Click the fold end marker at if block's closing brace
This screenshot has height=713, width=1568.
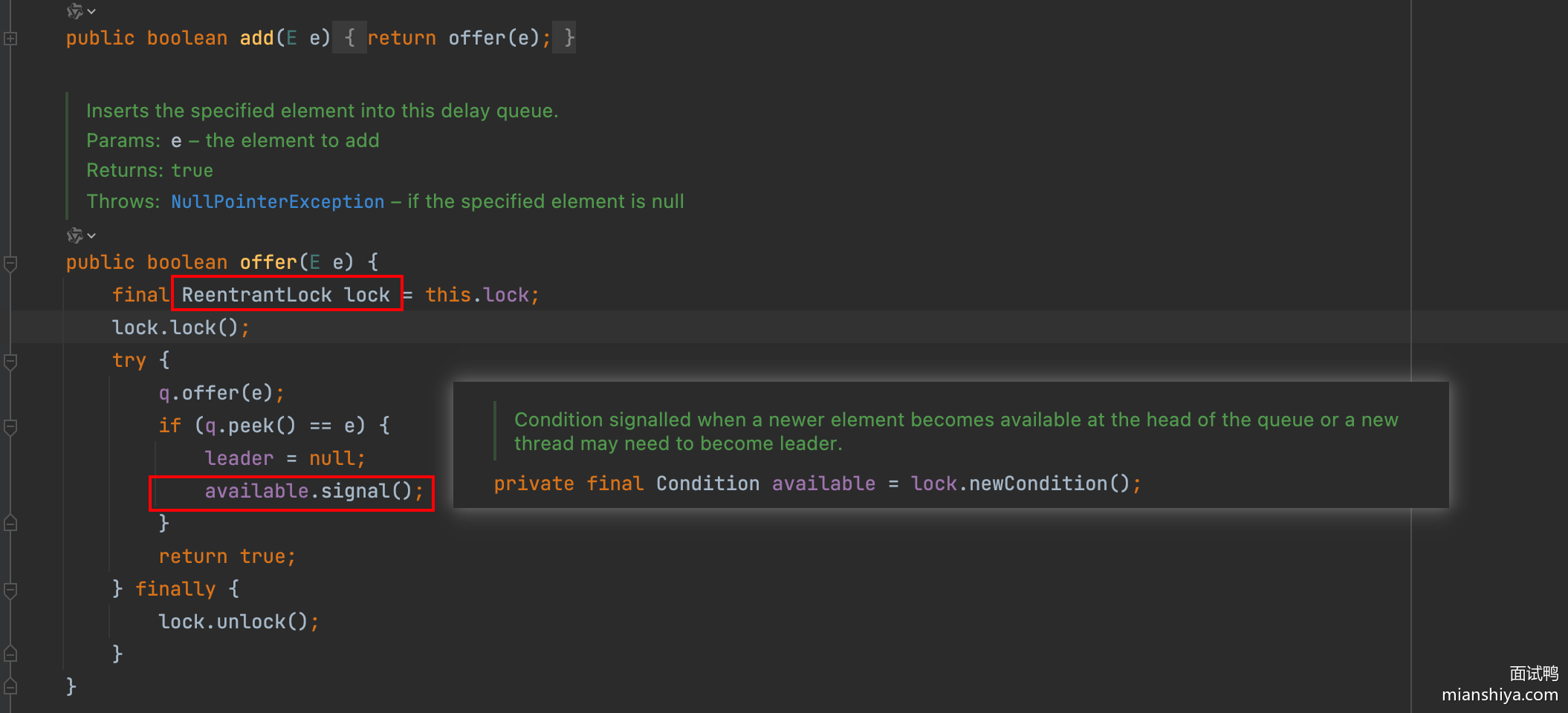tap(10, 524)
